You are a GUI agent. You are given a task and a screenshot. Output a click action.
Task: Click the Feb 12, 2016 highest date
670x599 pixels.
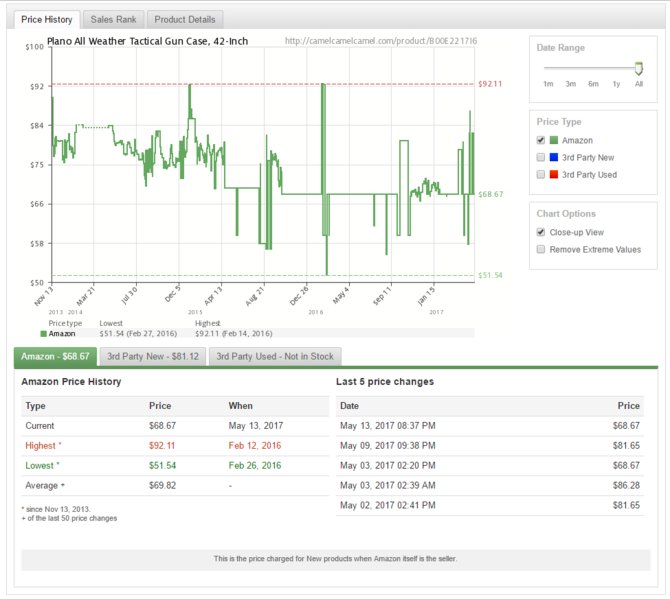pyautogui.click(x=255, y=446)
